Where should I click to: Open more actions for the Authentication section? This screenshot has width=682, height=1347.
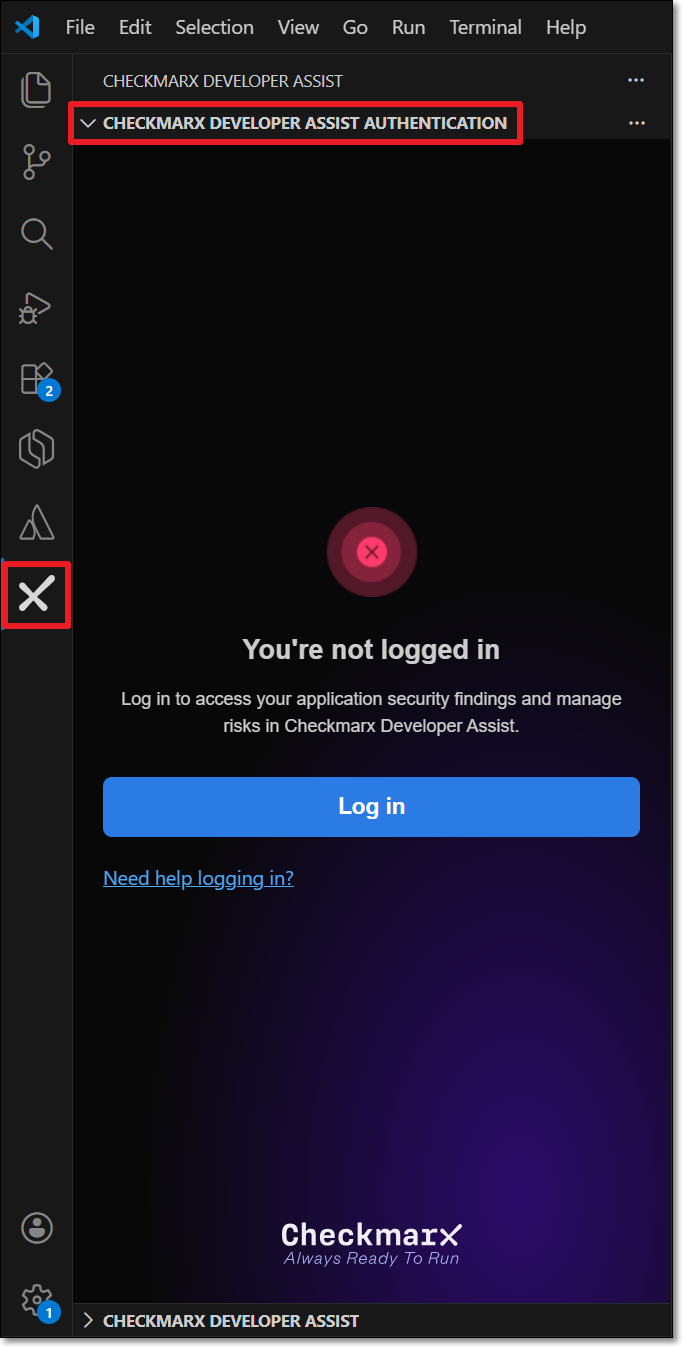pos(637,123)
